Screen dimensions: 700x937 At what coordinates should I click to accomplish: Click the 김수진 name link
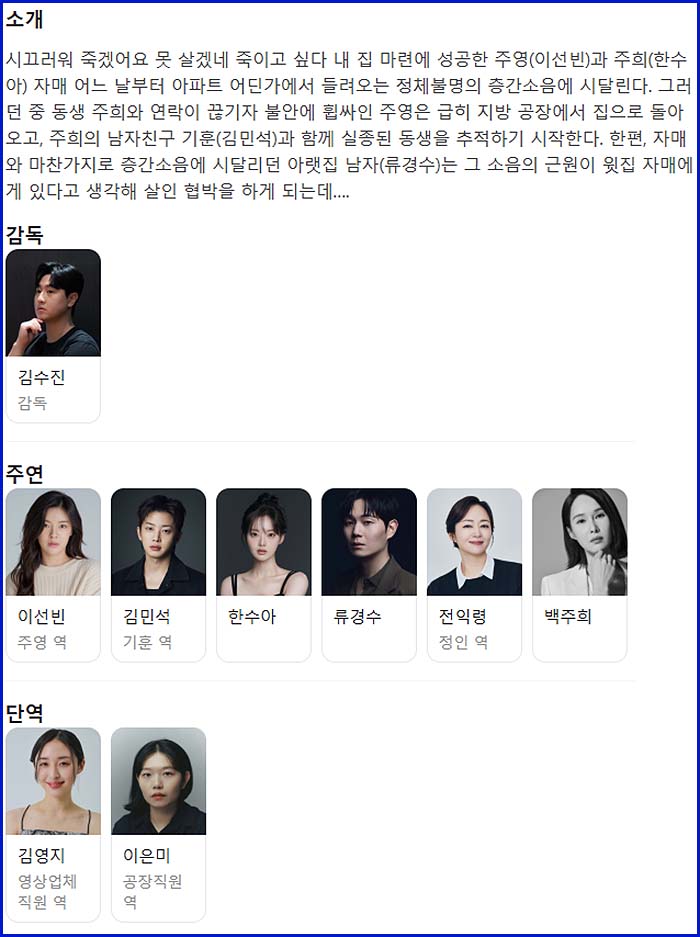coord(41,377)
